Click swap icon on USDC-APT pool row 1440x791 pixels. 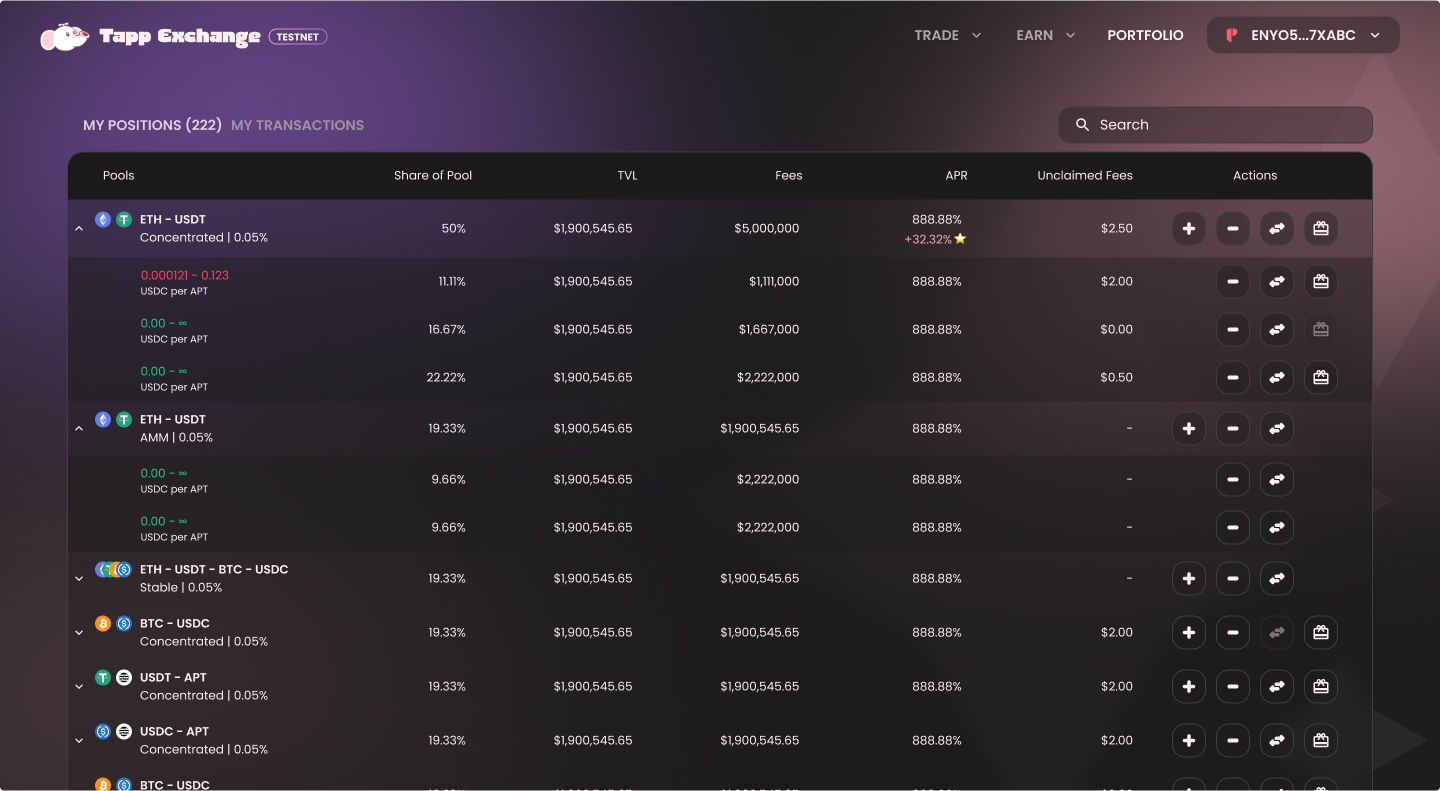[x=1276, y=741]
